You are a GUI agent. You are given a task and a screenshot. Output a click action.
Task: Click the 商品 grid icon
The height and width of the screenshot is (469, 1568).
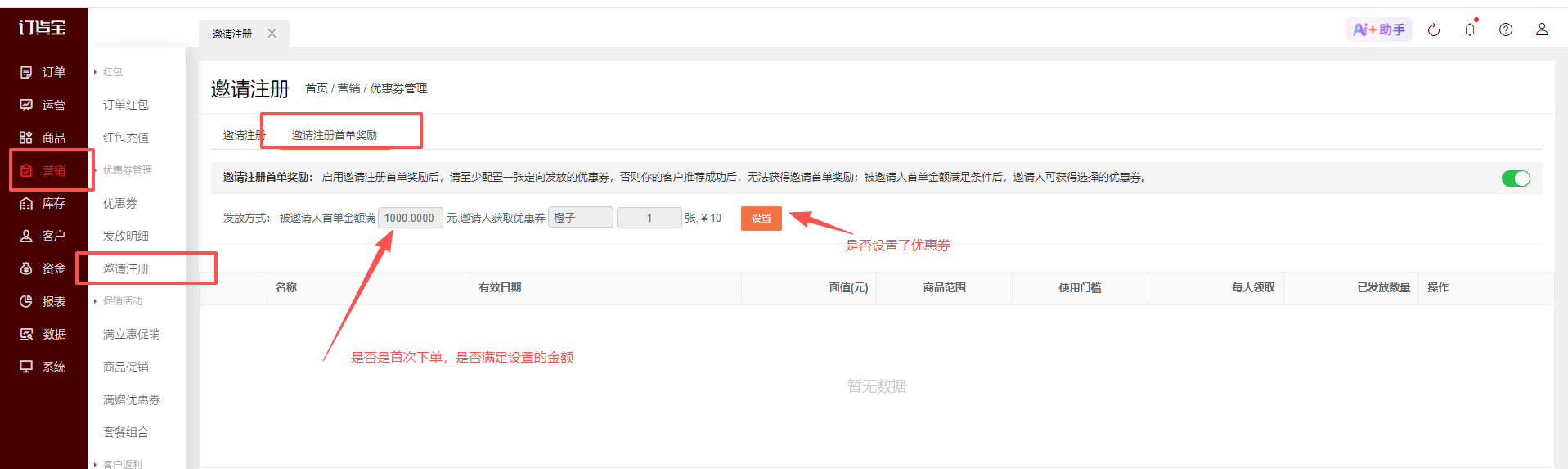coord(26,138)
